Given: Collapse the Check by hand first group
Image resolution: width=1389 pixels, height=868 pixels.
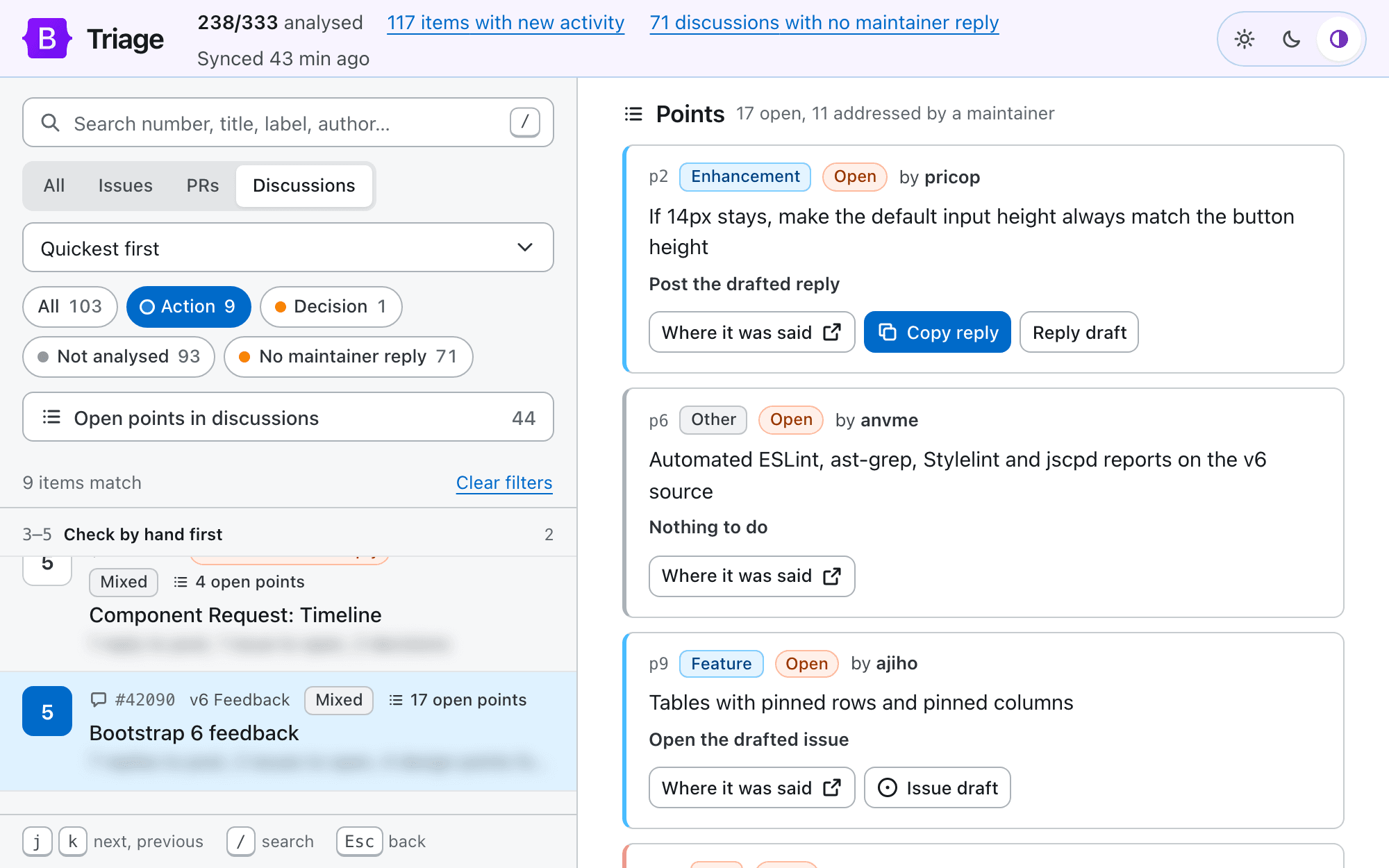Looking at the screenshot, I should coord(288,534).
